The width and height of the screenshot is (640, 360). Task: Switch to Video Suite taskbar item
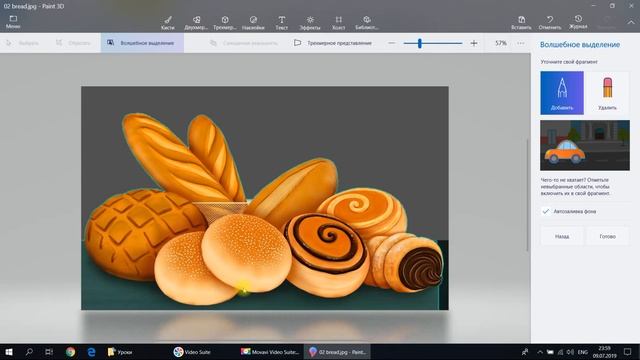tap(192, 352)
